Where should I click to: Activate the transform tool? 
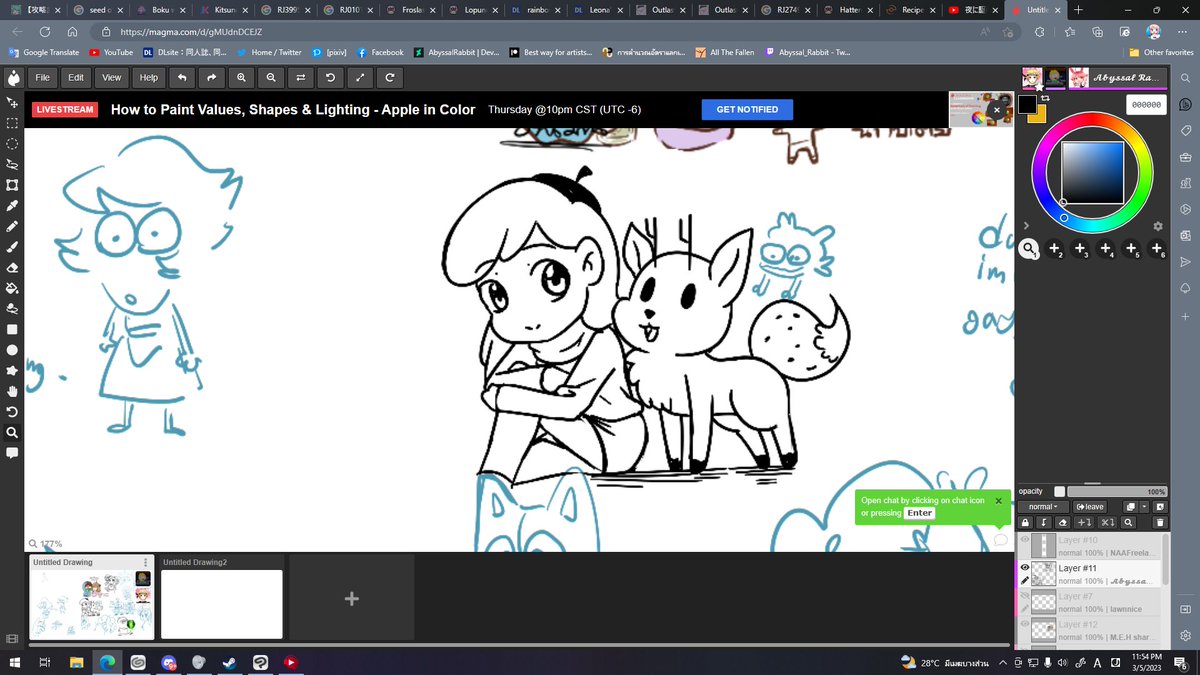point(12,185)
